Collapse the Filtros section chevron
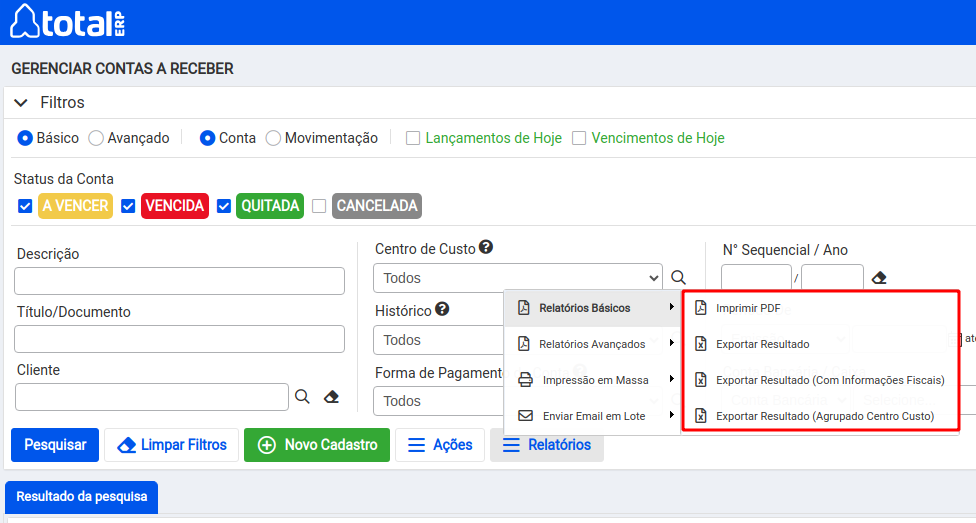This screenshot has height=523, width=976. 21,103
